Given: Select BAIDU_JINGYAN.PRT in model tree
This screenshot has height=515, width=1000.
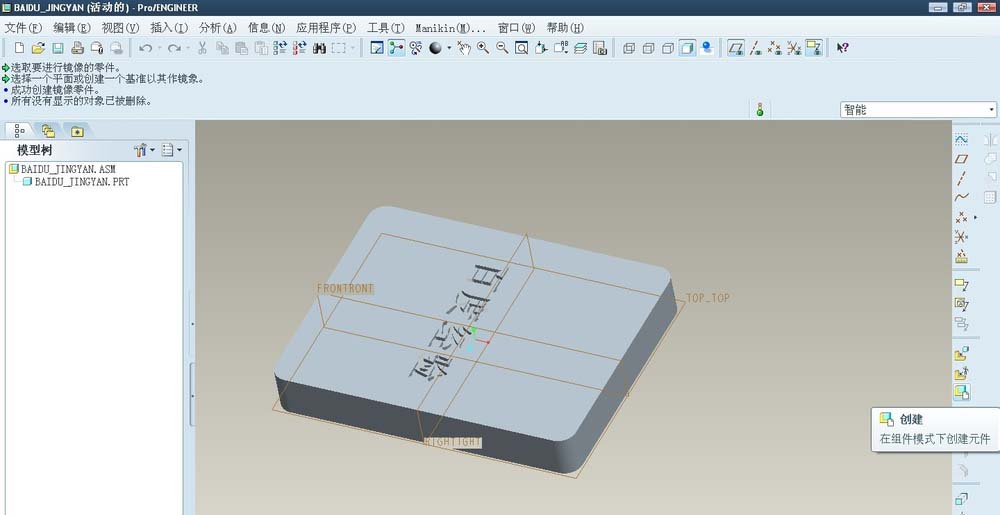Looking at the screenshot, I should pos(76,182).
